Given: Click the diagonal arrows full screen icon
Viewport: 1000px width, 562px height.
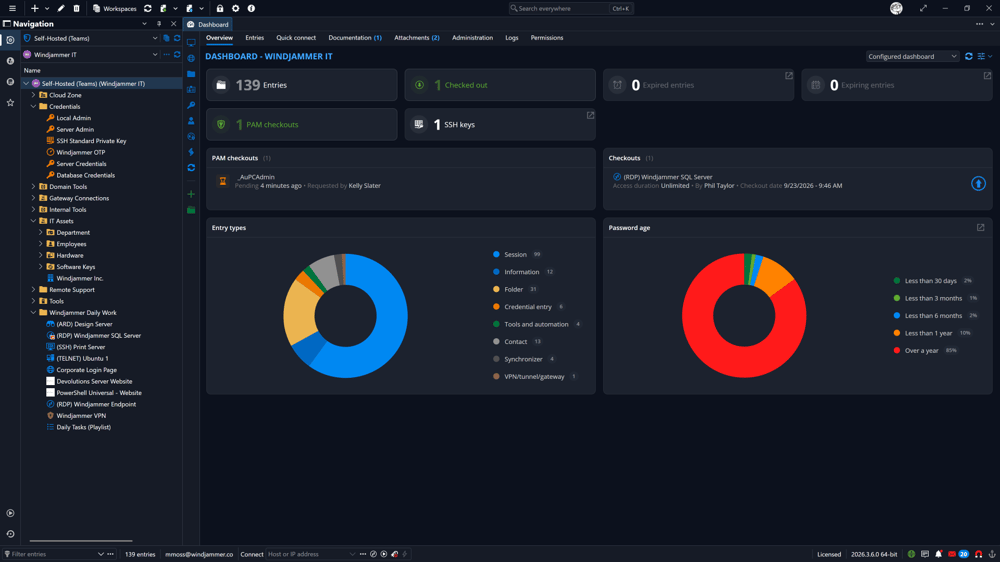Looking at the screenshot, I should (x=923, y=8).
